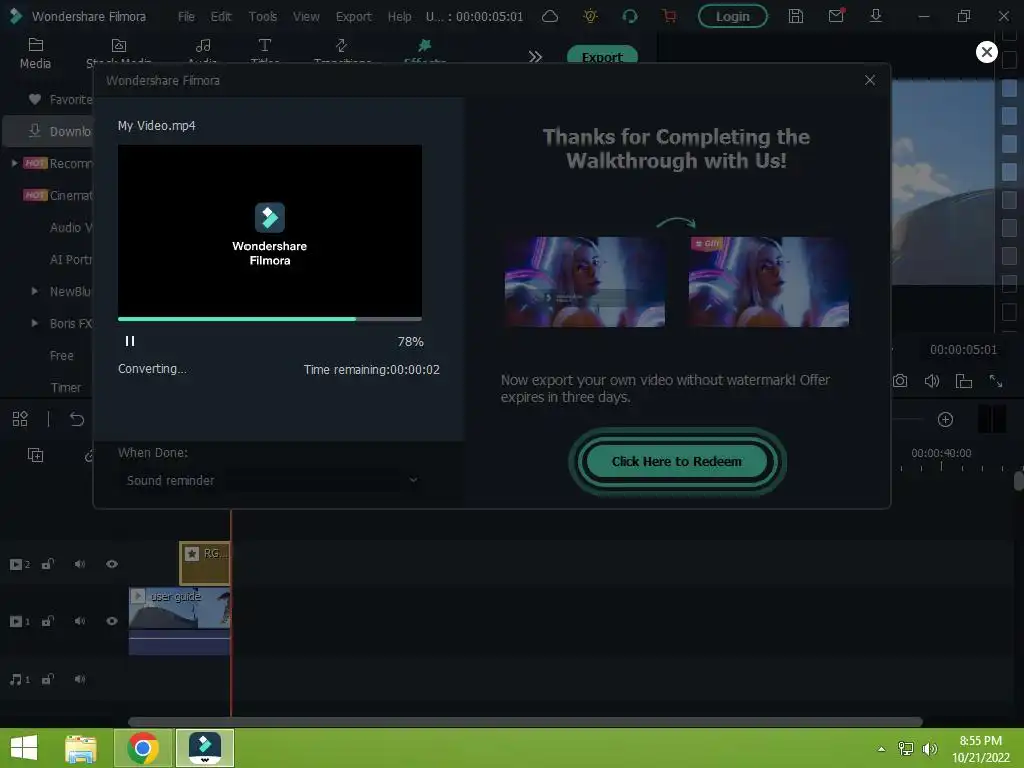Open the Help menu
This screenshot has height=768, width=1024.
399,16
